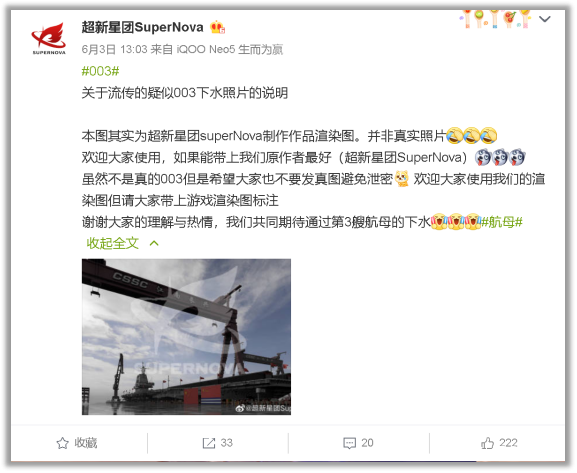The image size is (577, 473).
Task: Enlarge the shipyard render thumbnail
Action: pyautogui.click(x=186, y=337)
